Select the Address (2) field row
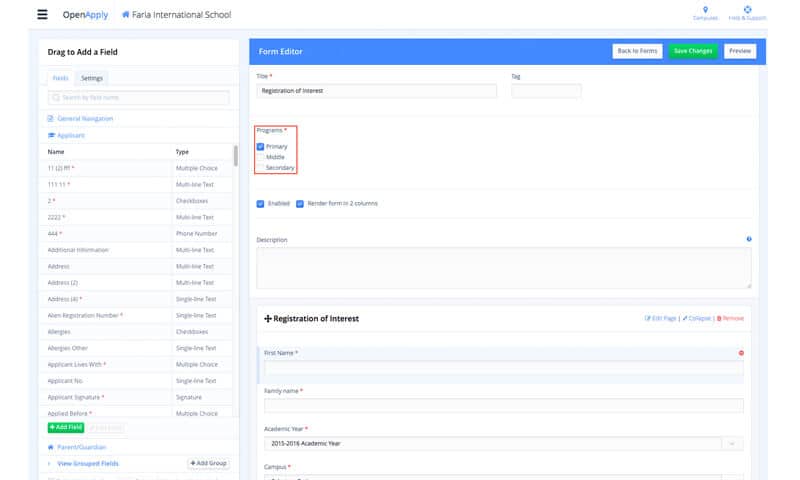 pyautogui.click(x=136, y=283)
